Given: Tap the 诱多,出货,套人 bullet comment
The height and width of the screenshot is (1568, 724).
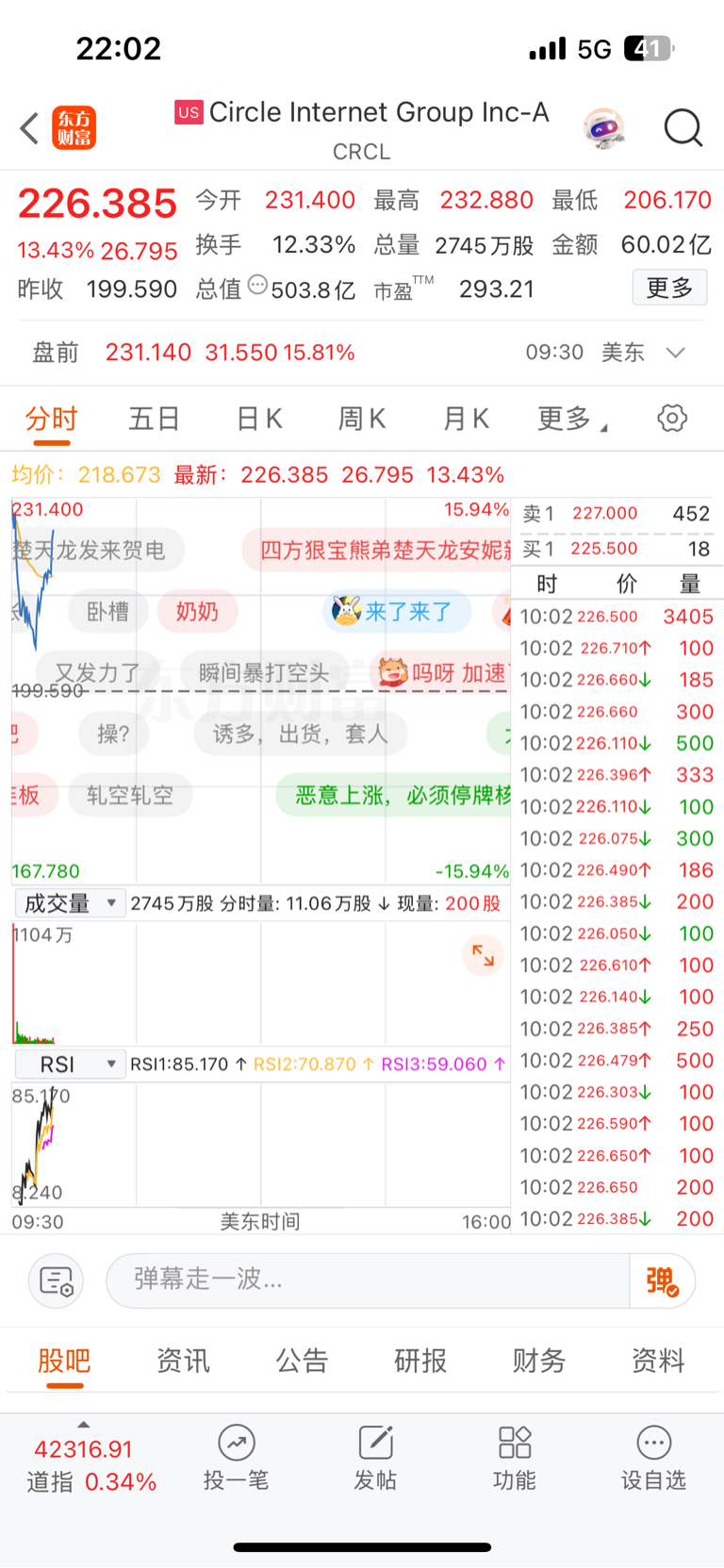Looking at the screenshot, I should point(300,734).
